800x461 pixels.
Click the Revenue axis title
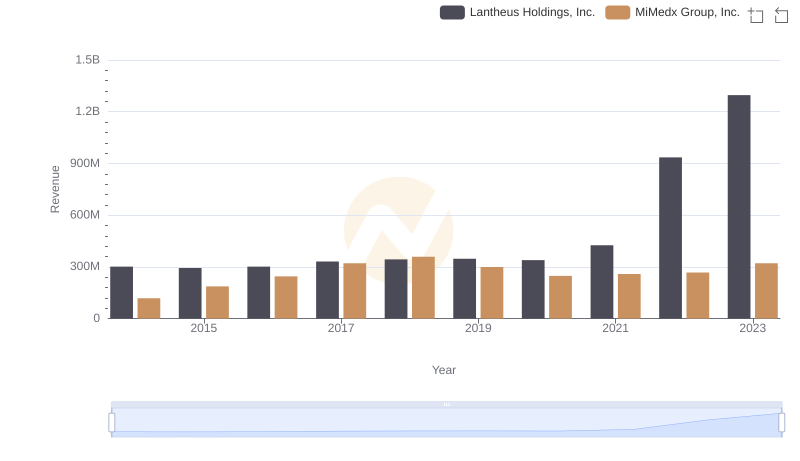click(x=55, y=189)
